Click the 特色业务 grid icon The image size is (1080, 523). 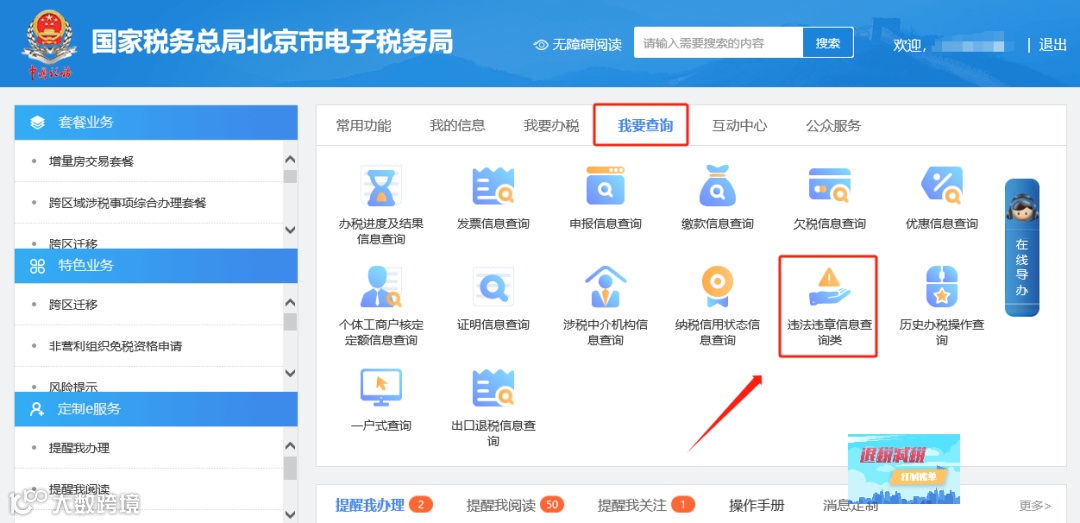point(37,266)
